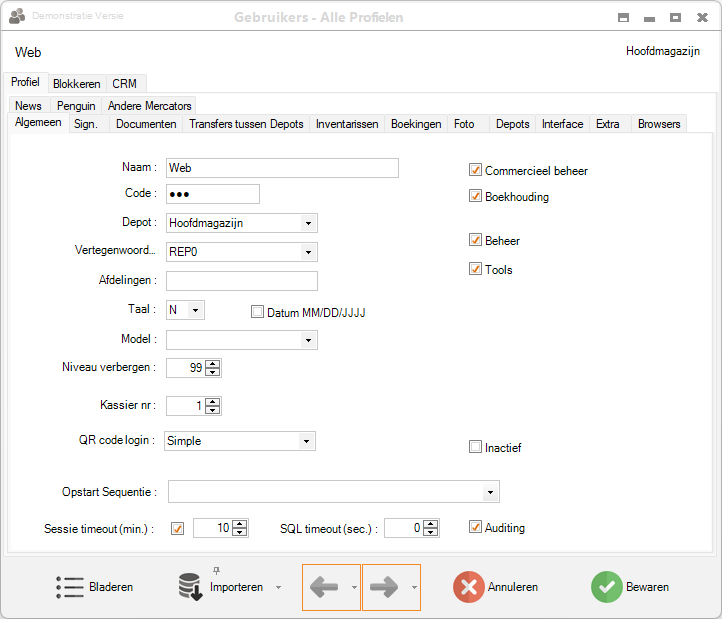Toggle the Datum MM/DD/JJJJ checkbox
The image size is (722, 619).
(x=258, y=312)
